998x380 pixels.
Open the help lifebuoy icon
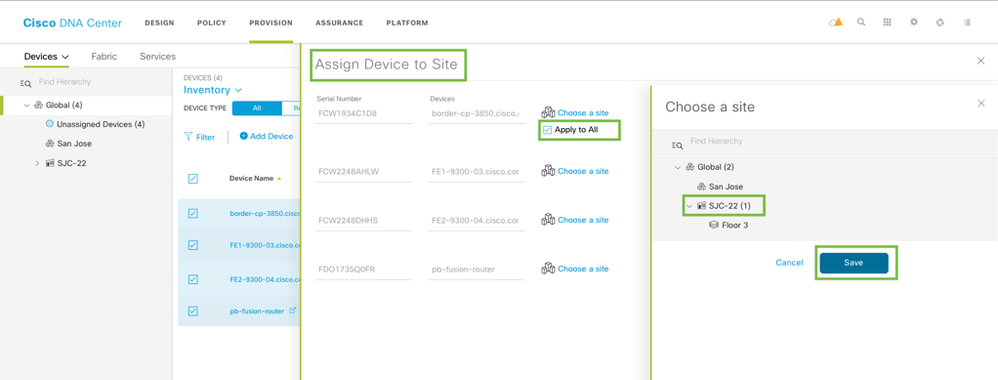pyautogui.click(x=940, y=22)
